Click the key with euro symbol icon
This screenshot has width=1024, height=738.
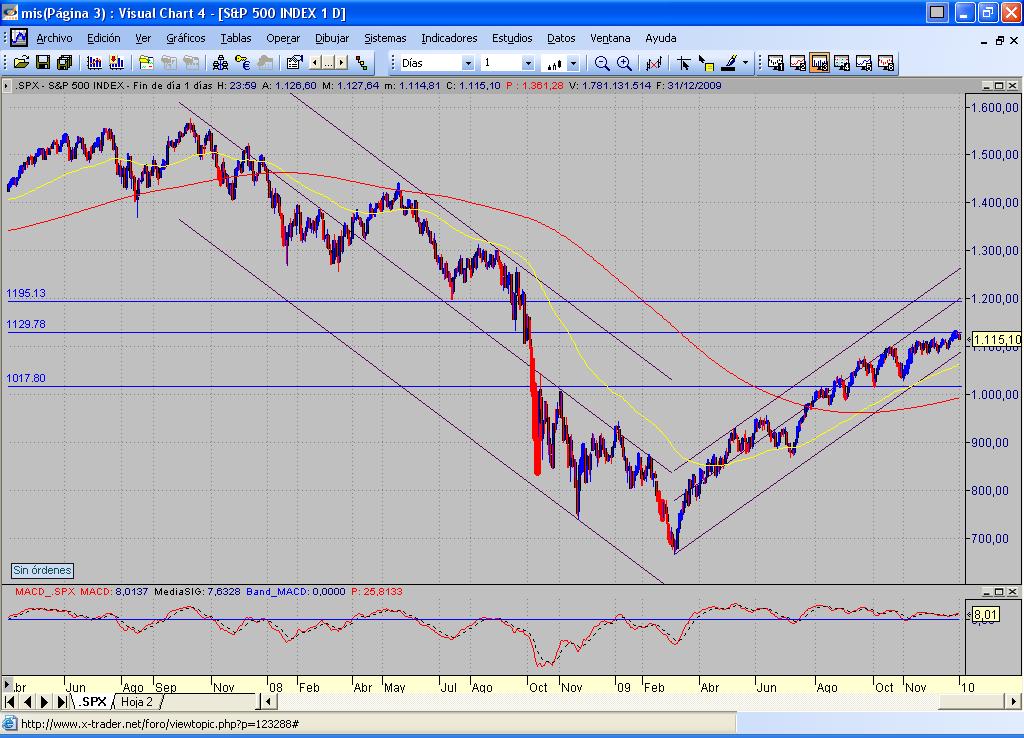tap(243, 63)
